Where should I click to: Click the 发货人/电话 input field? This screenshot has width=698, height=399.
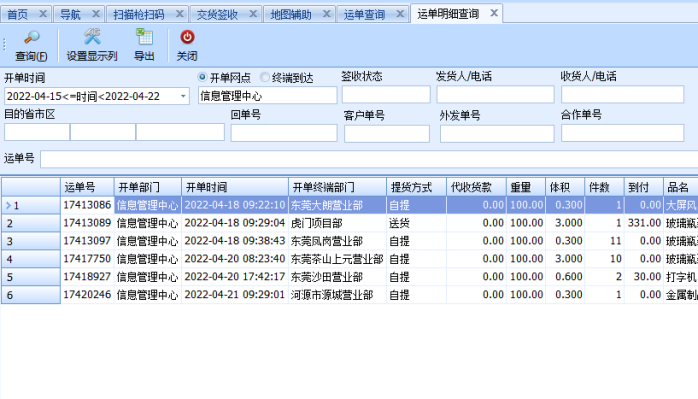click(x=495, y=95)
